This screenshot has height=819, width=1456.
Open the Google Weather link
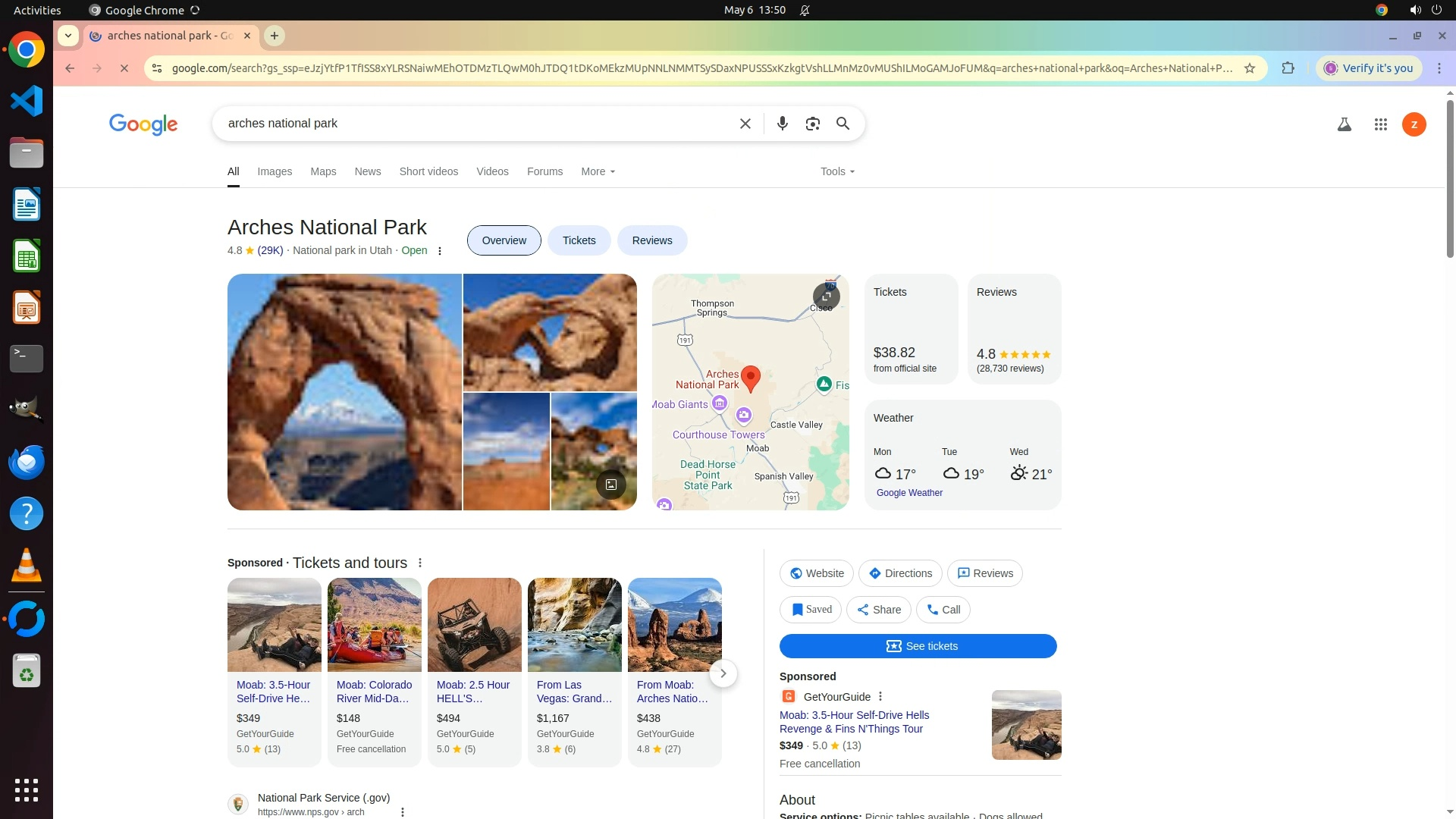[x=909, y=493]
